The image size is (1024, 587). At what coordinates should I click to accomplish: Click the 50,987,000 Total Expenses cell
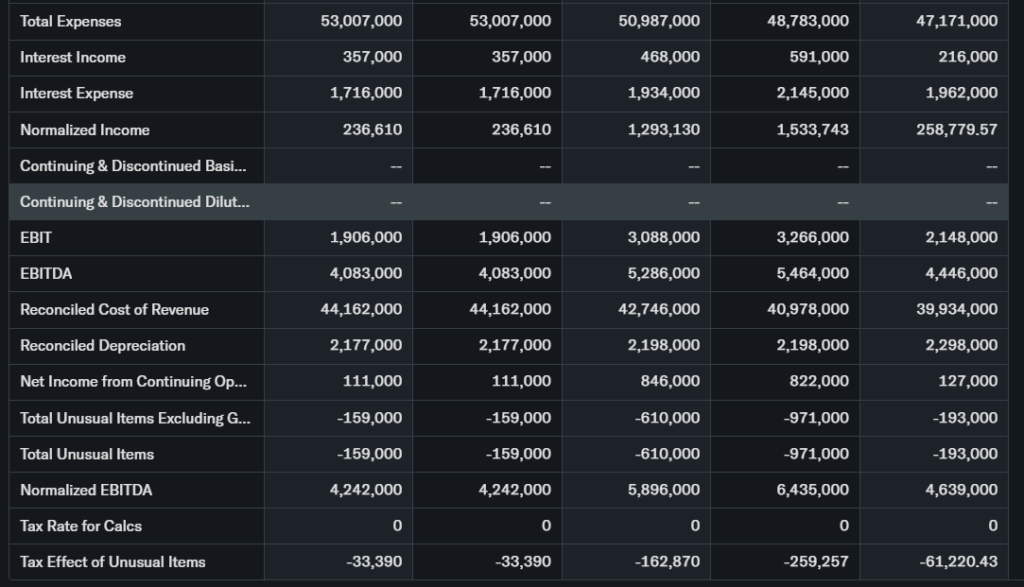(658, 21)
